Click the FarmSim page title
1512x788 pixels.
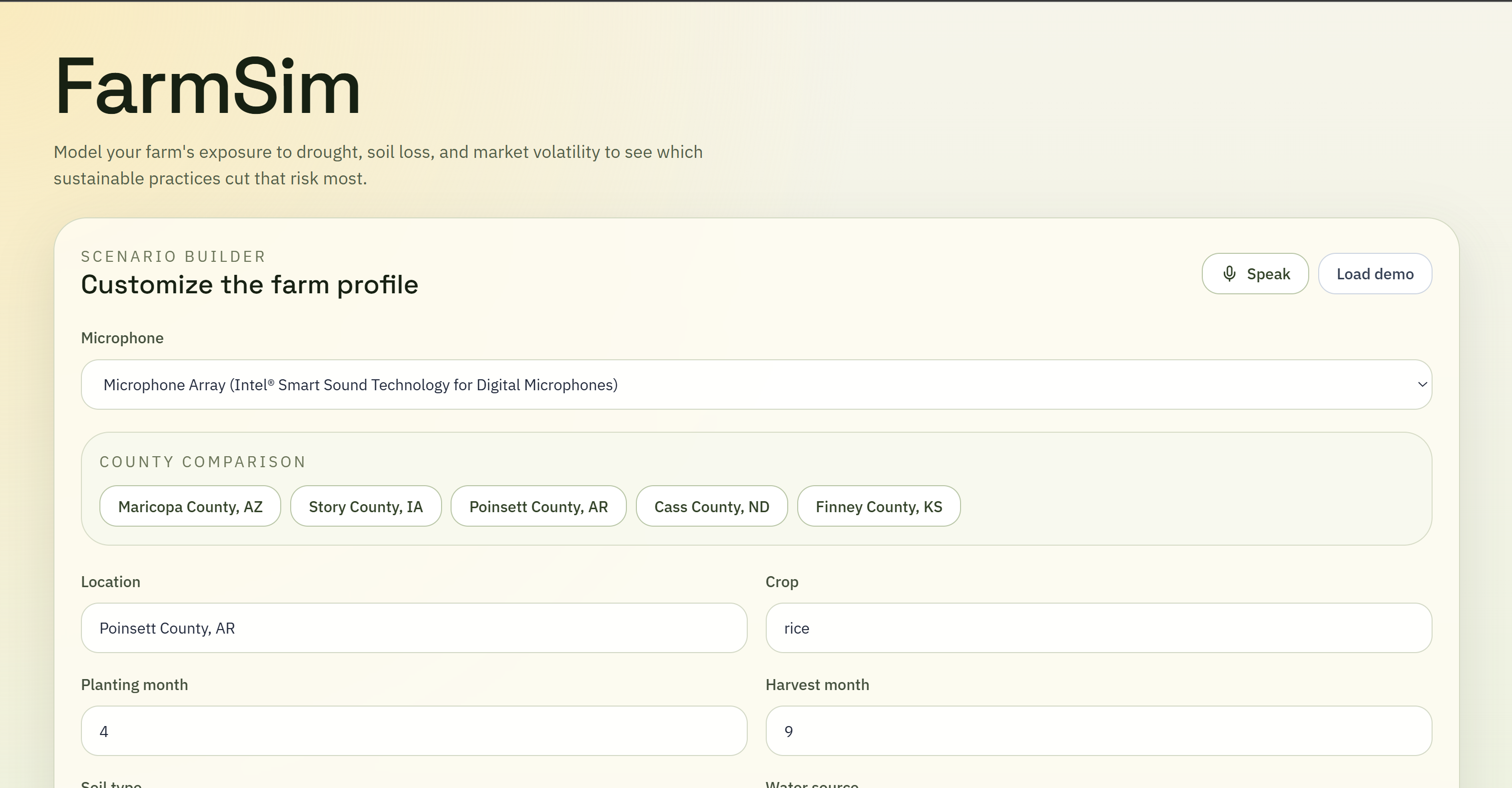tap(207, 86)
